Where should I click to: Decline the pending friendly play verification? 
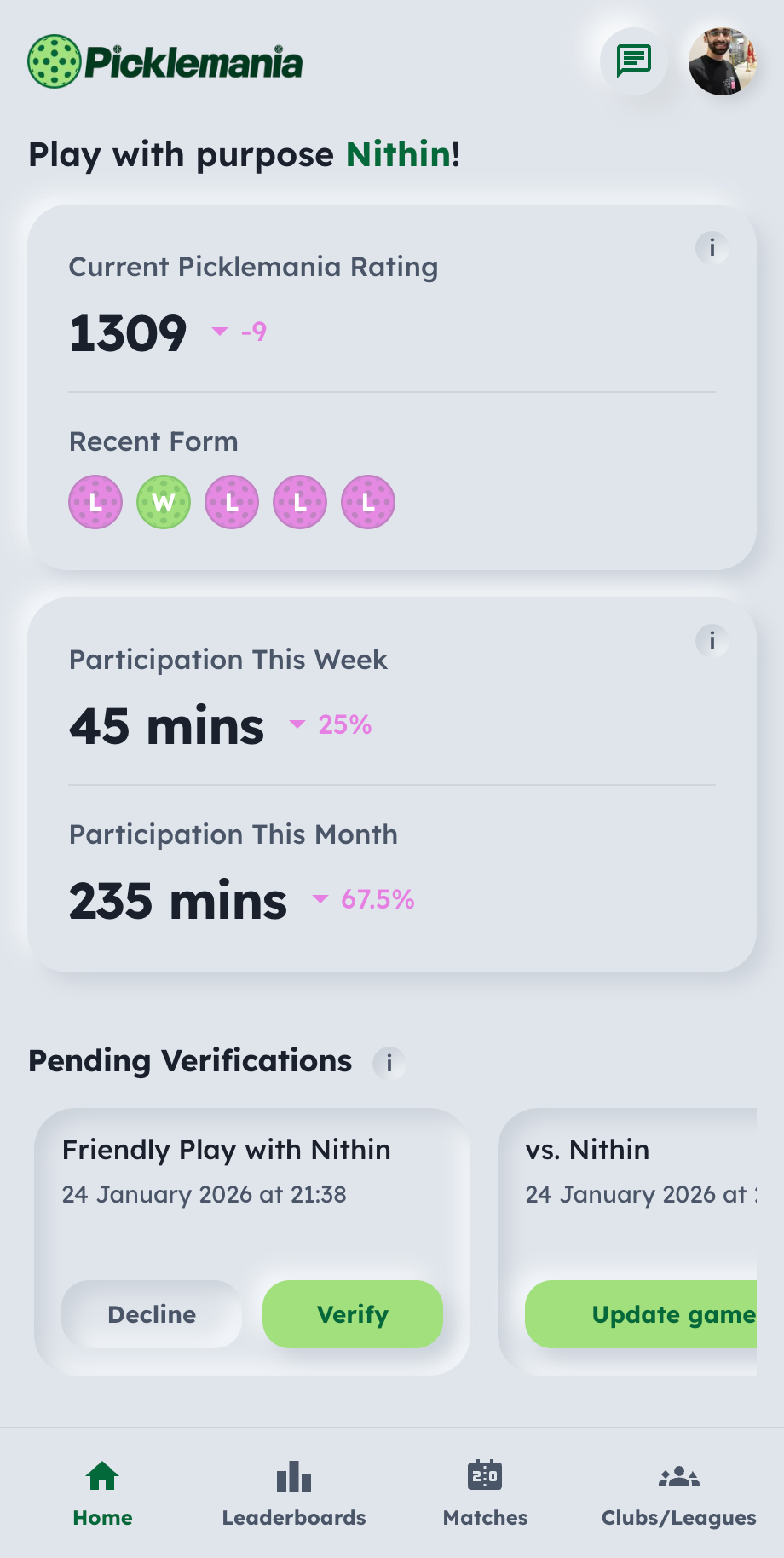[x=151, y=1314]
